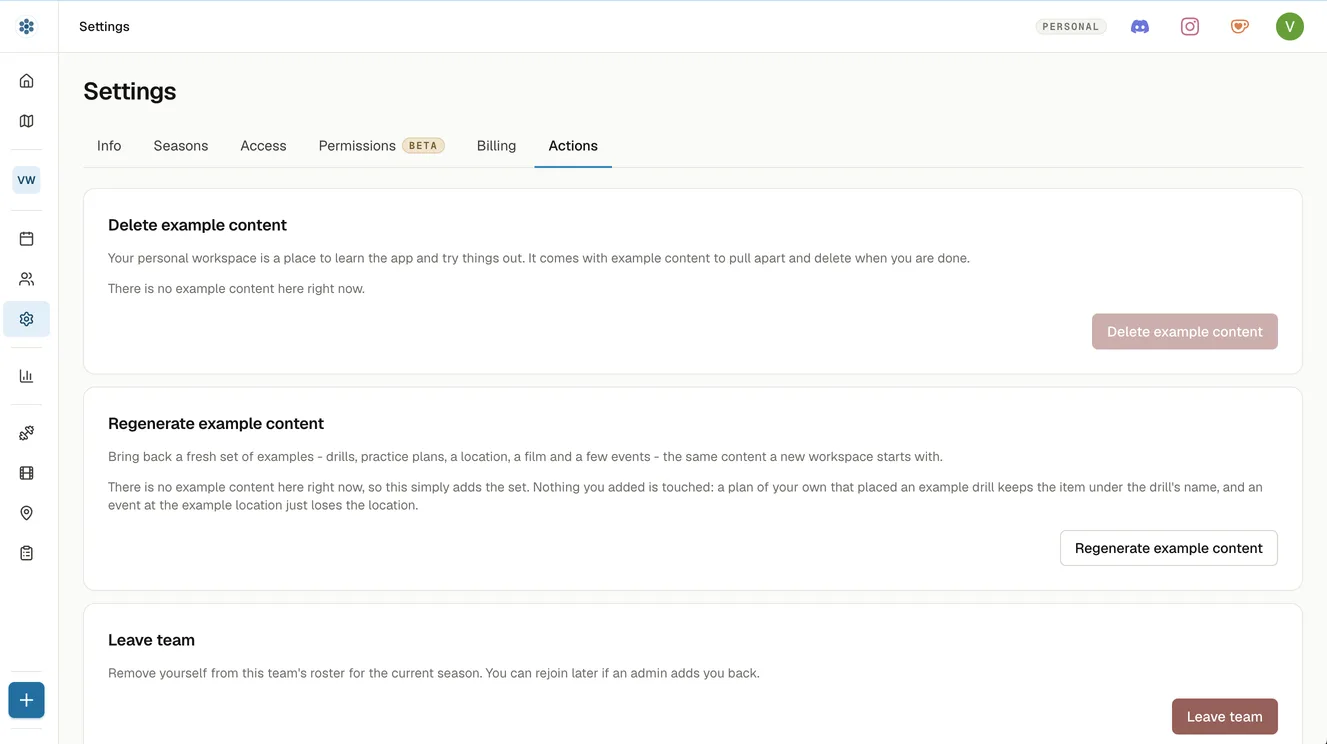Click the 'Leave team' card heading
Image resolution: width=1327 pixels, height=744 pixels.
(151, 640)
